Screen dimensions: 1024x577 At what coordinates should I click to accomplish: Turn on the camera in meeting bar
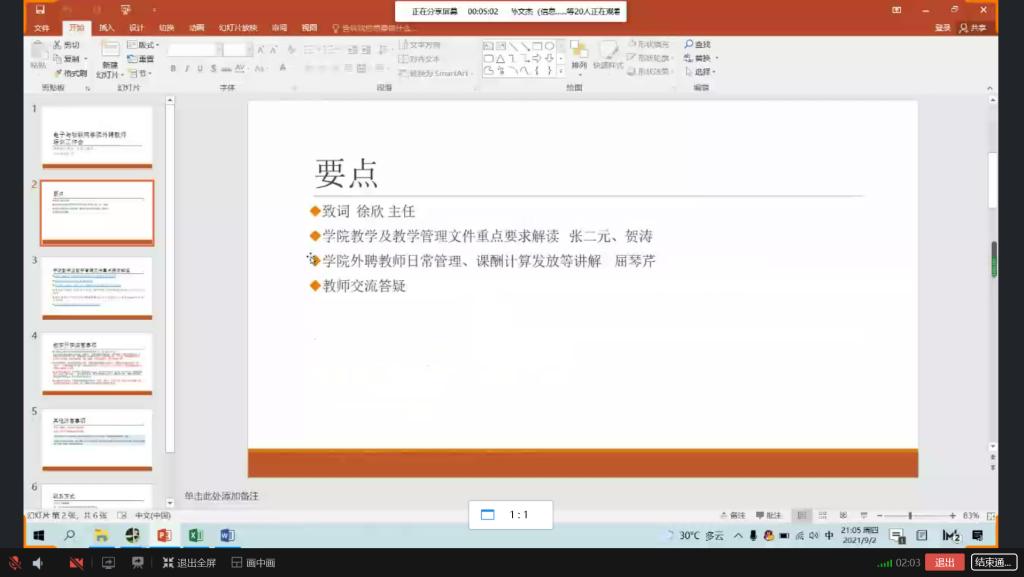pyautogui.click(x=76, y=563)
